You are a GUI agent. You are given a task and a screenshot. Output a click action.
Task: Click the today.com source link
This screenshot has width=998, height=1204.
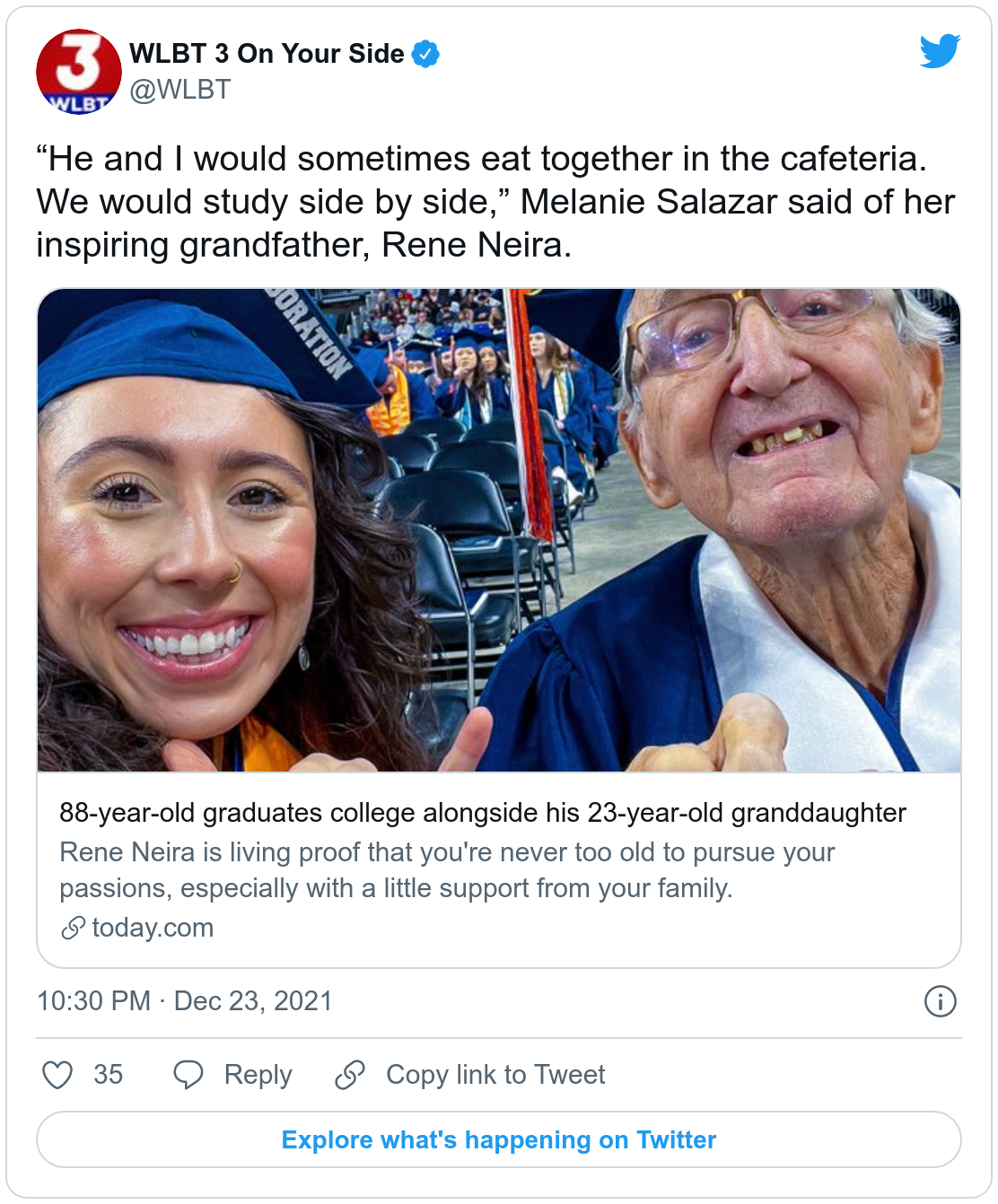pyautogui.click(x=153, y=928)
